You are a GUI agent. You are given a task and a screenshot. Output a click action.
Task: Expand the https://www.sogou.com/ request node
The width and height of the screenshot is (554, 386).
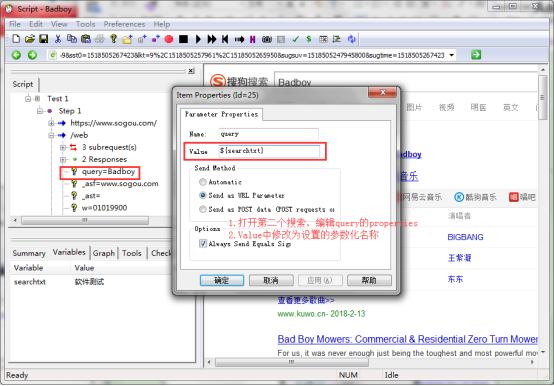[x=51, y=123]
